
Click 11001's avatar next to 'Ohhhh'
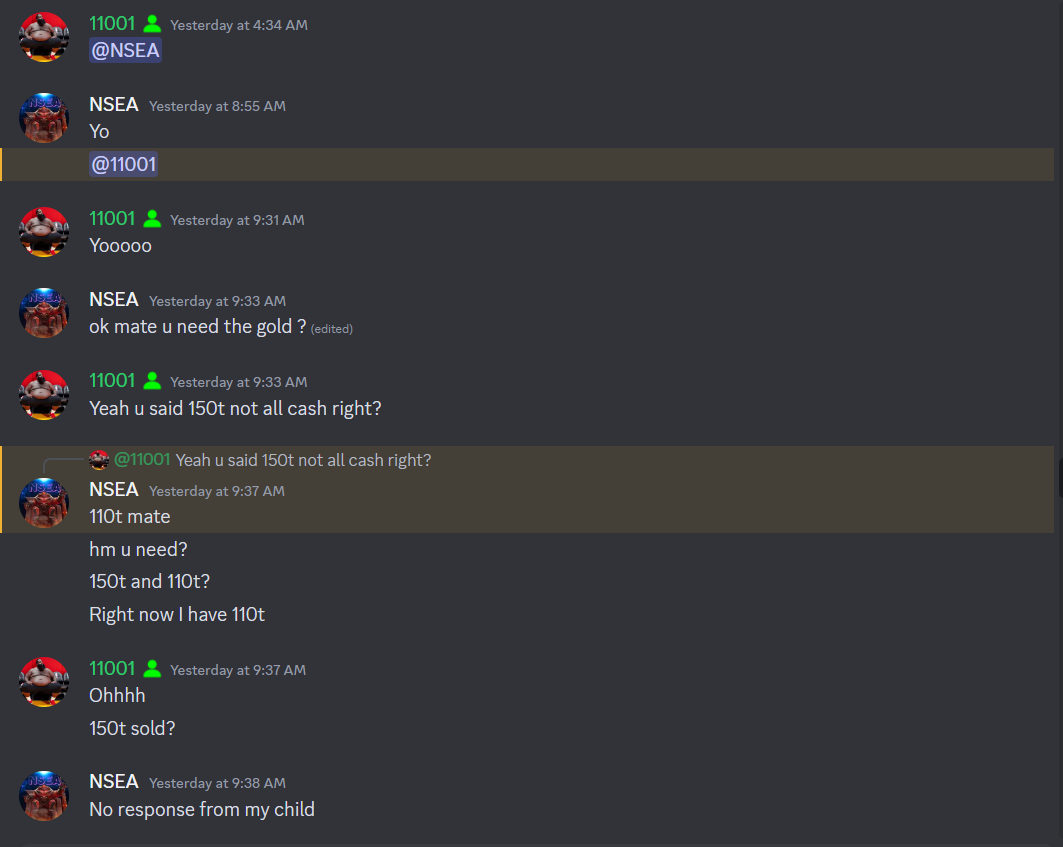(44, 682)
